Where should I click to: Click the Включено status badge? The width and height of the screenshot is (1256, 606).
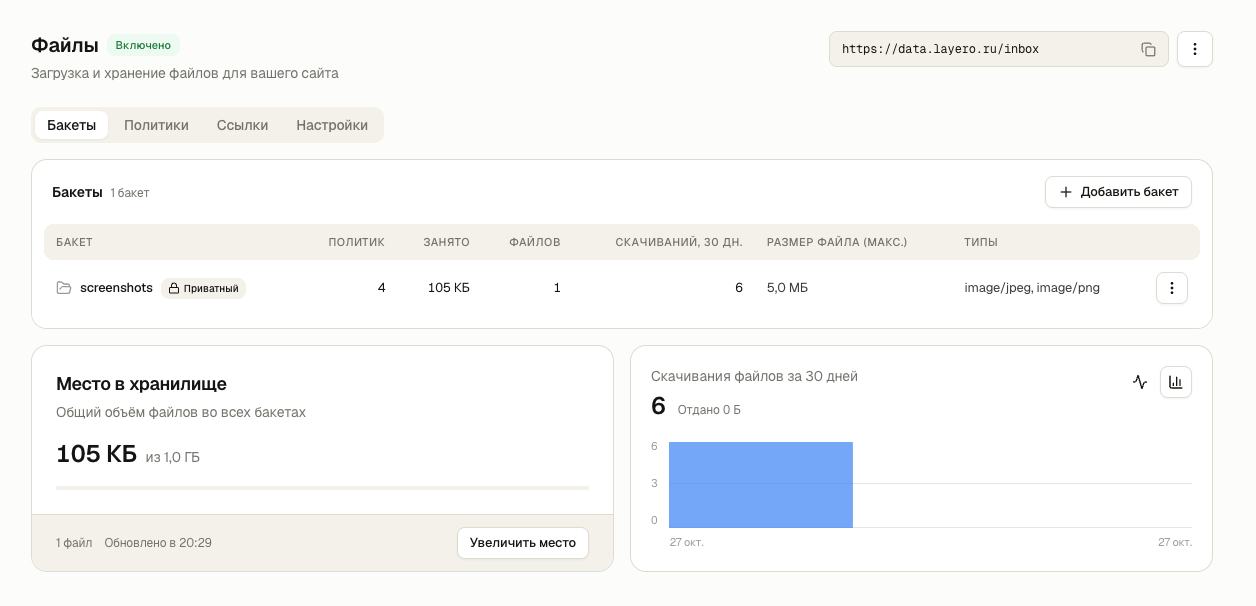143,45
